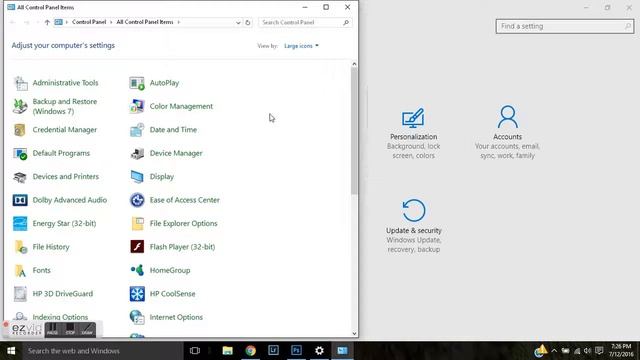The width and height of the screenshot is (640, 360).
Task: Click All Control Panel Items breadcrumb
Action: (145, 22)
